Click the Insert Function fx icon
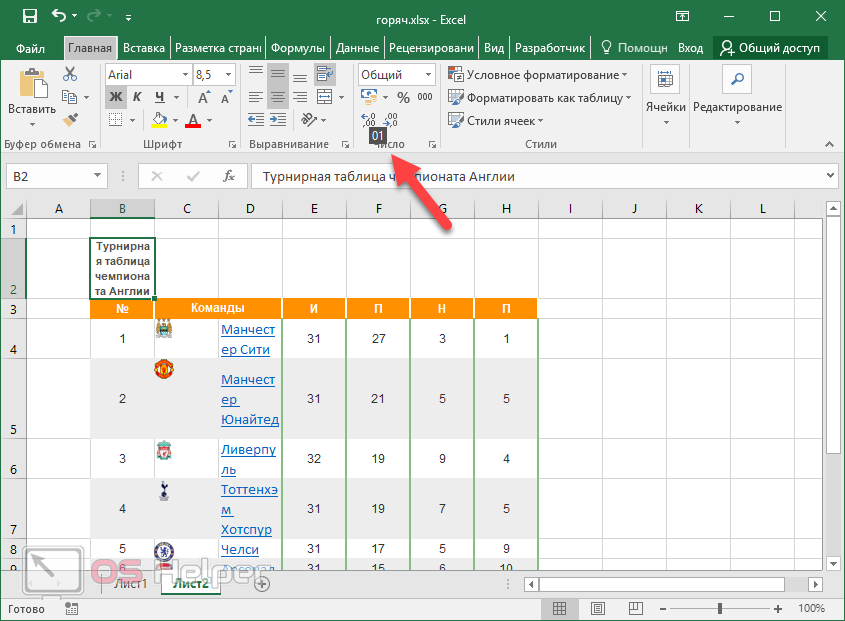This screenshot has height=621, width=845. coord(229,176)
